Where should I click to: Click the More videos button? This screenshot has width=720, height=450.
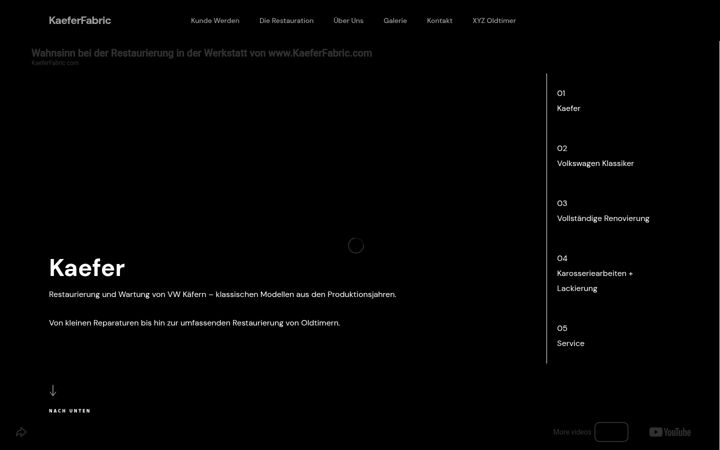tap(572, 432)
